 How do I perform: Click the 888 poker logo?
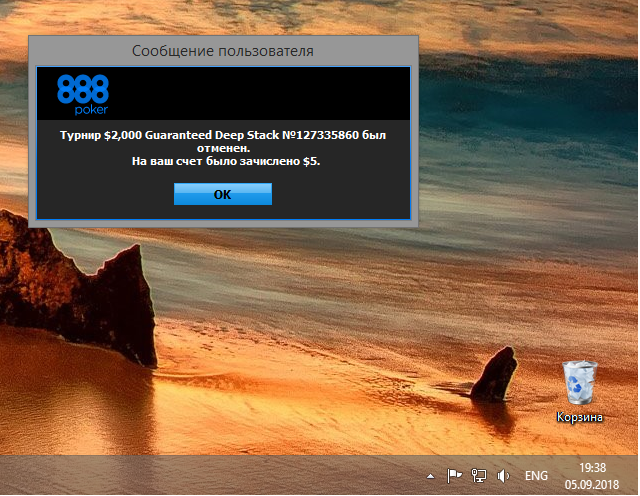point(83,94)
